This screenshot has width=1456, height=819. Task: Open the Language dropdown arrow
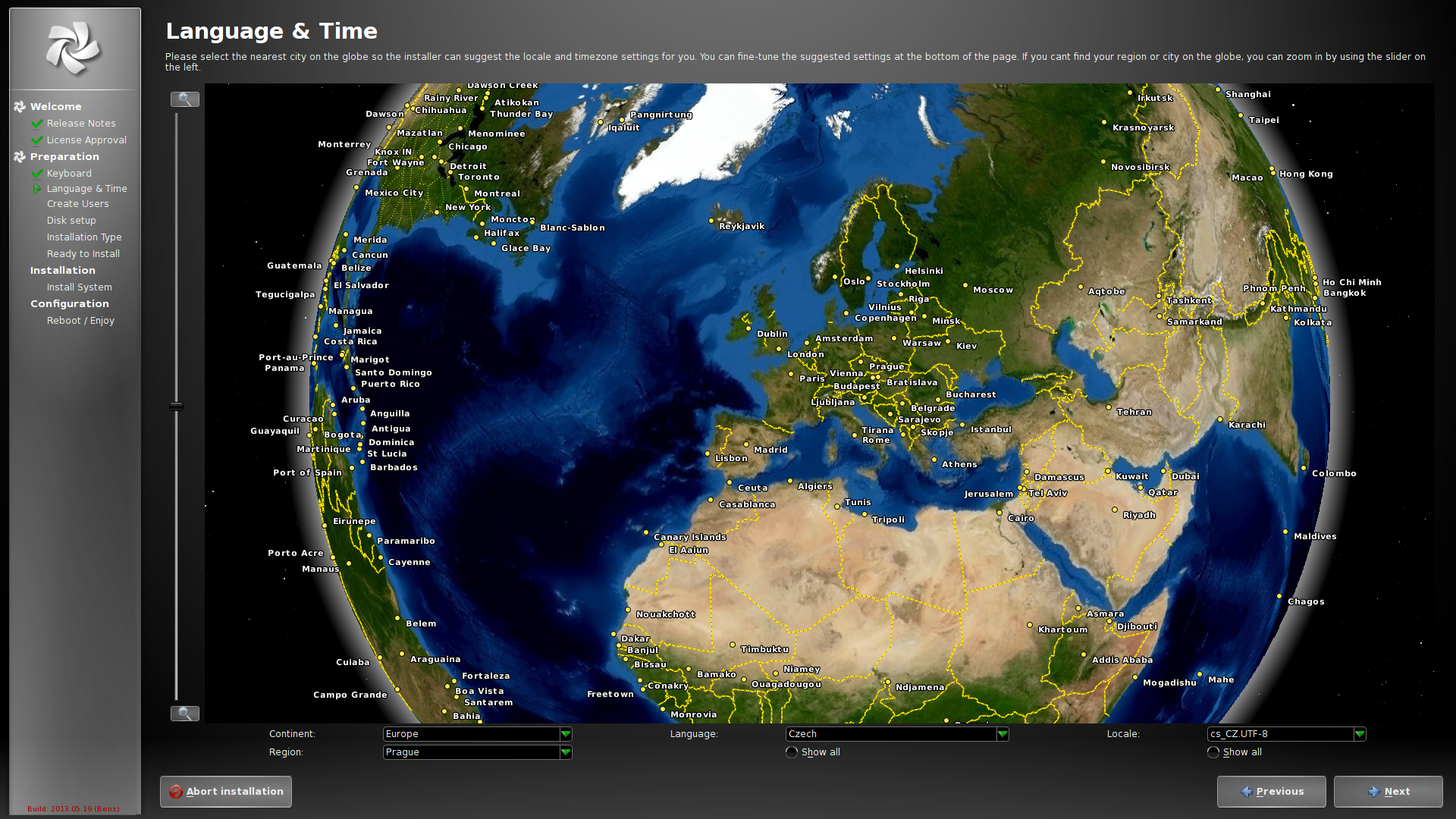click(x=1003, y=734)
